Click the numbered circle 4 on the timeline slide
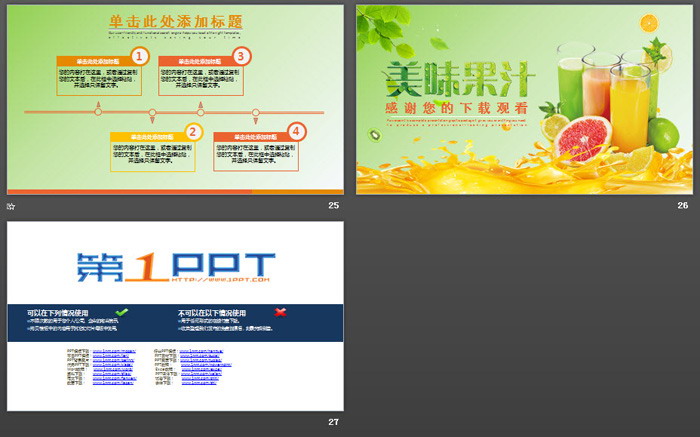The height and width of the screenshot is (437, 700). point(295,131)
